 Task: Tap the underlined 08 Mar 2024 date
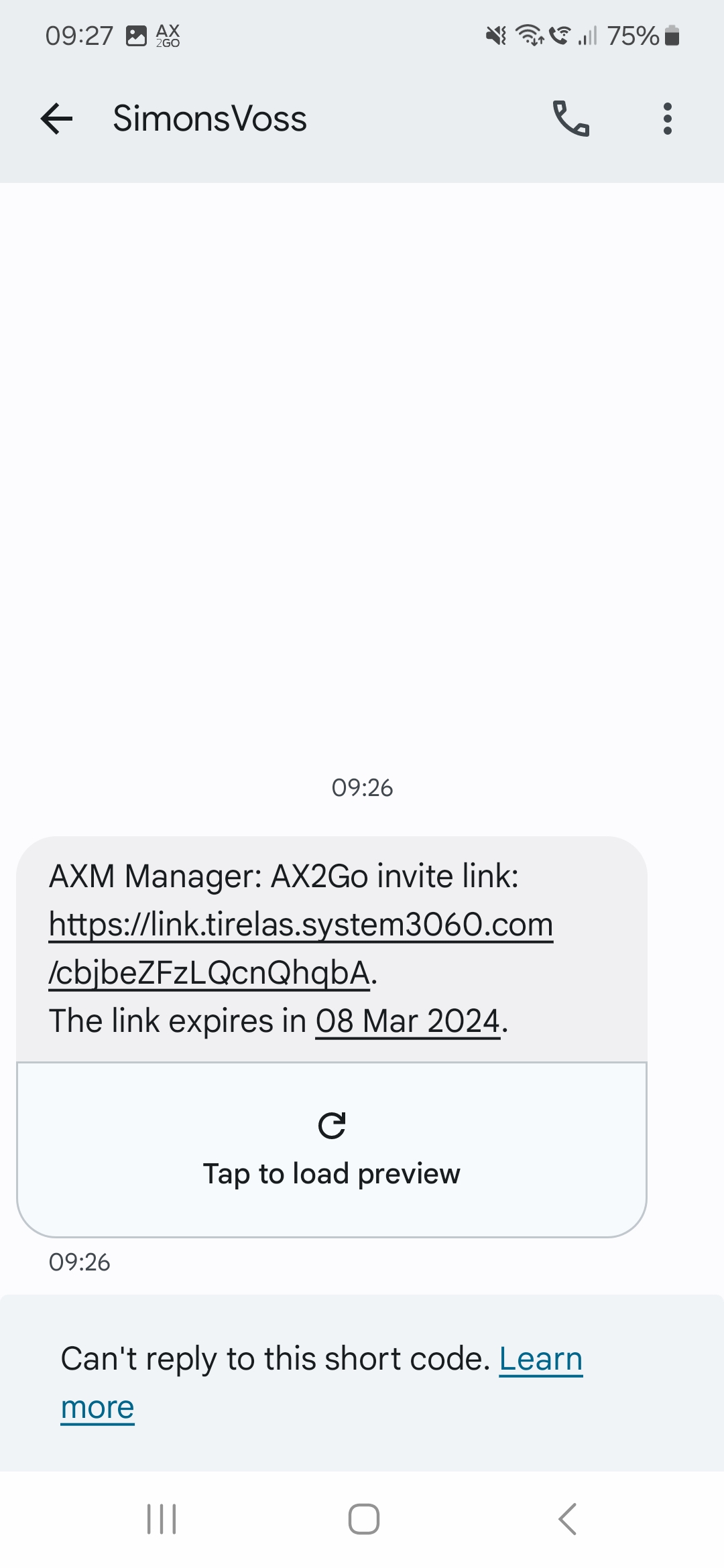[408, 1022]
